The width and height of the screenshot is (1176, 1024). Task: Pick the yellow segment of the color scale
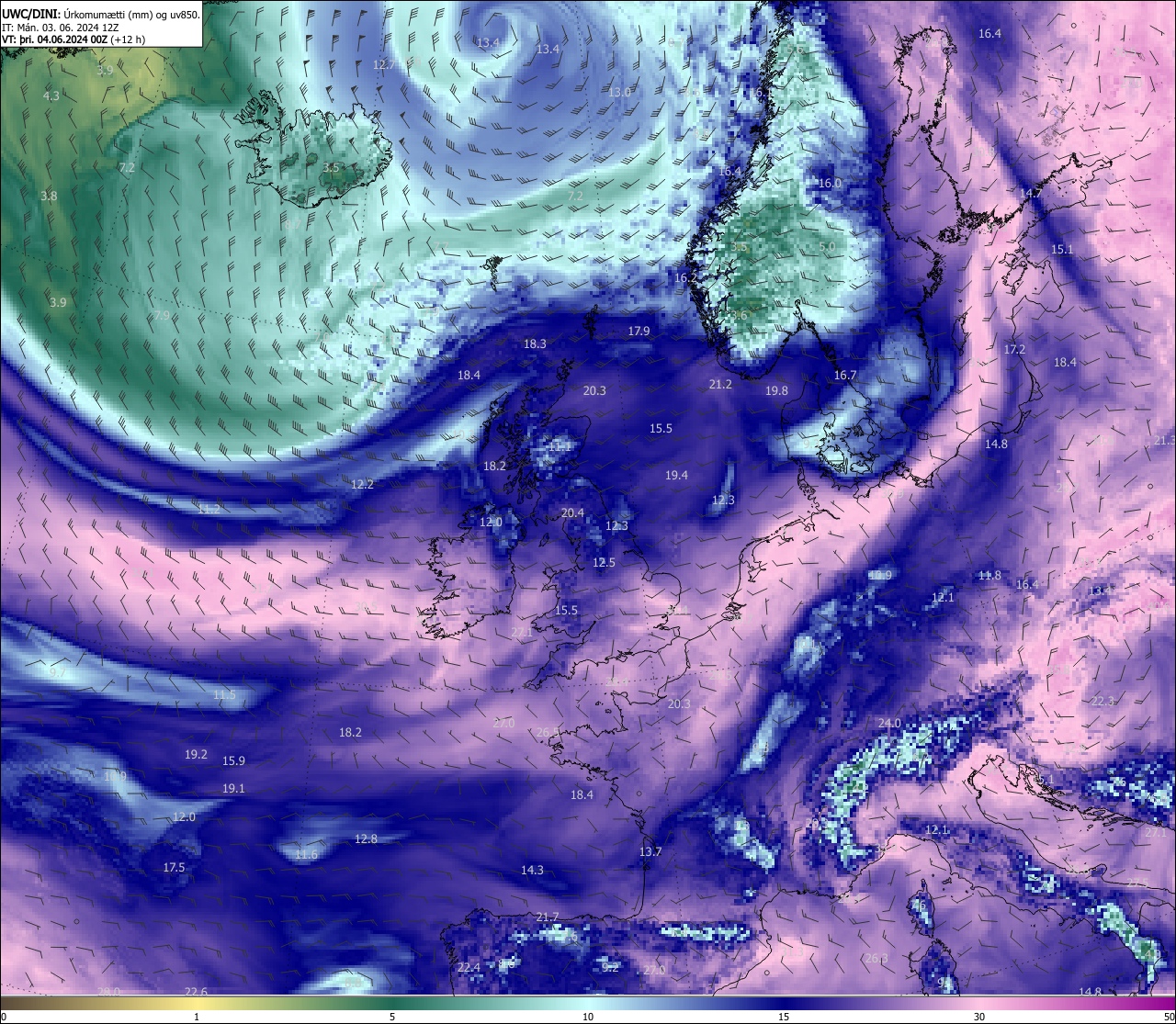click(197, 1003)
